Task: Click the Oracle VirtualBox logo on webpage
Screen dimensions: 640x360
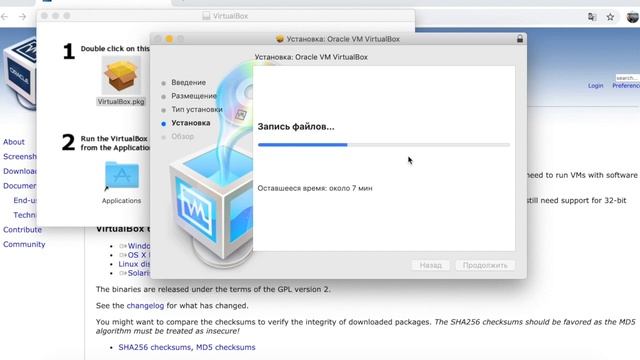Action: pyautogui.click(x=20, y=73)
